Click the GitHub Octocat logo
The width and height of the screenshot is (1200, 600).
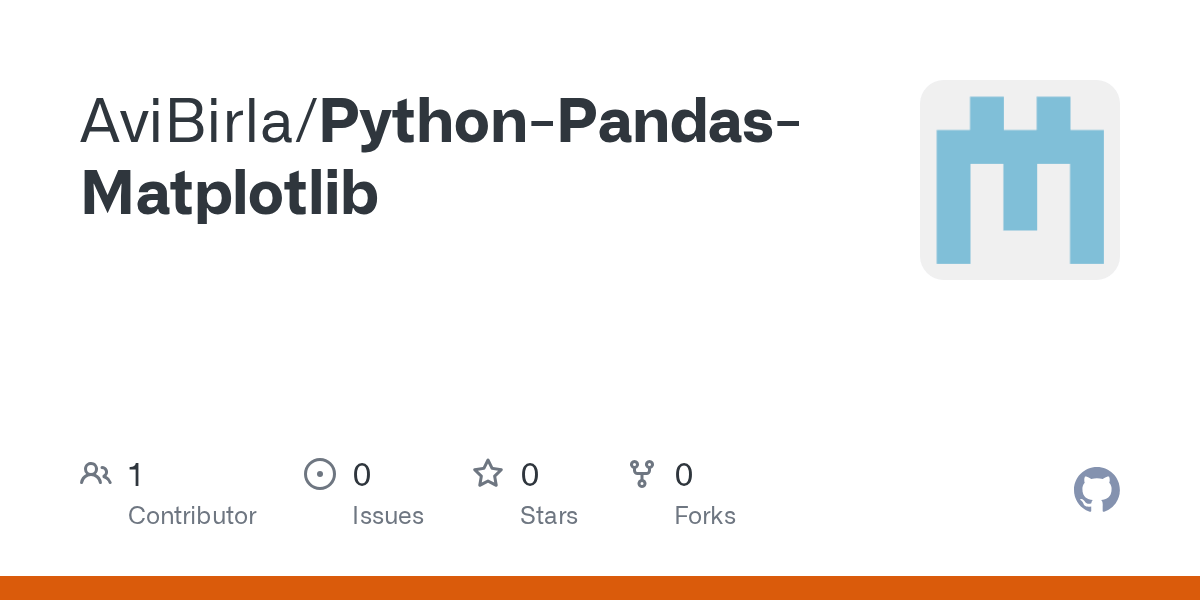pyautogui.click(x=1097, y=490)
